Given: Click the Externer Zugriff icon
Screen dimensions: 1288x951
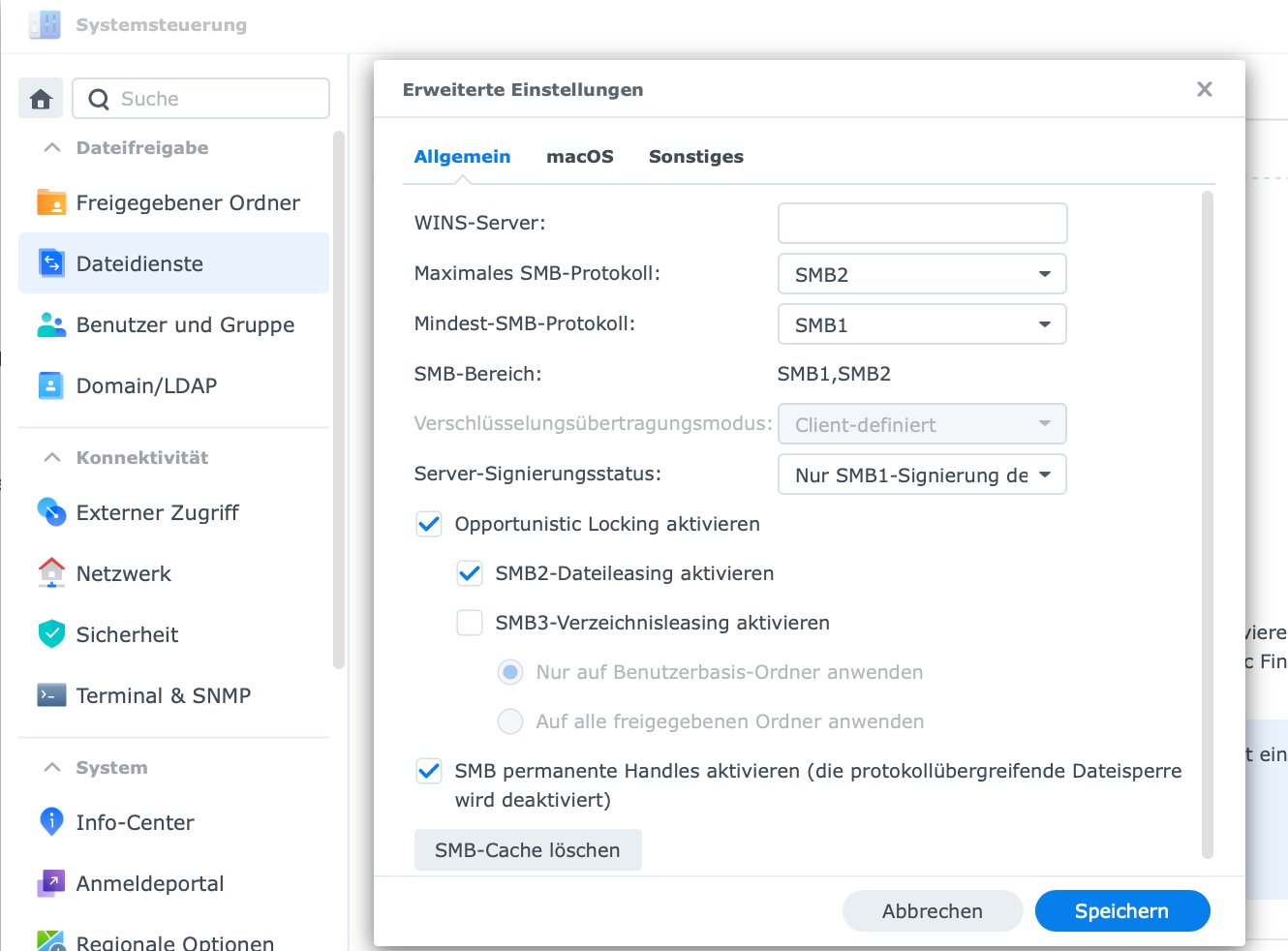Looking at the screenshot, I should [51, 512].
